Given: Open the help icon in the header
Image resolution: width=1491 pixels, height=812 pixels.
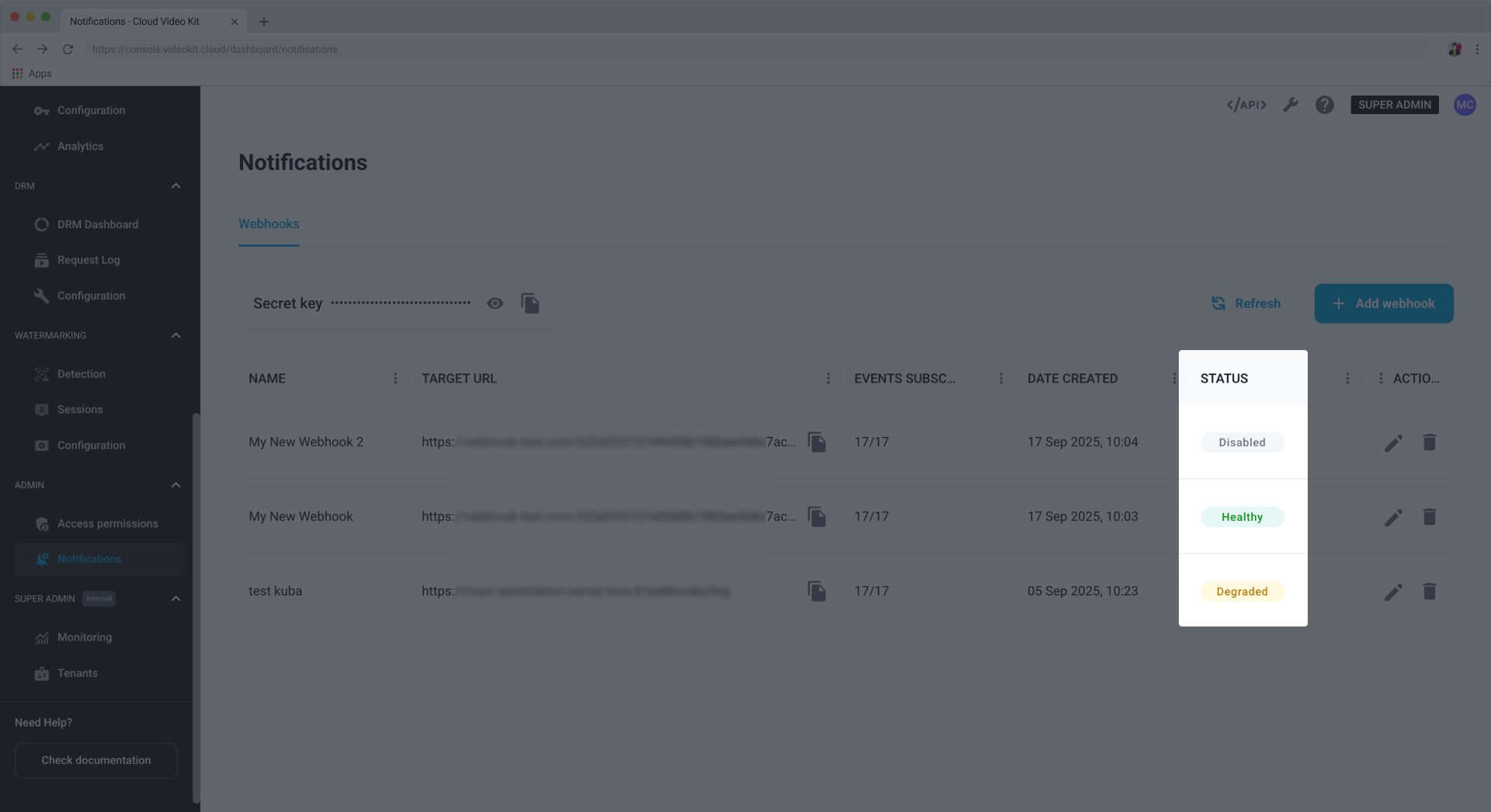Looking at the screenshot, I should [1324, 104].
